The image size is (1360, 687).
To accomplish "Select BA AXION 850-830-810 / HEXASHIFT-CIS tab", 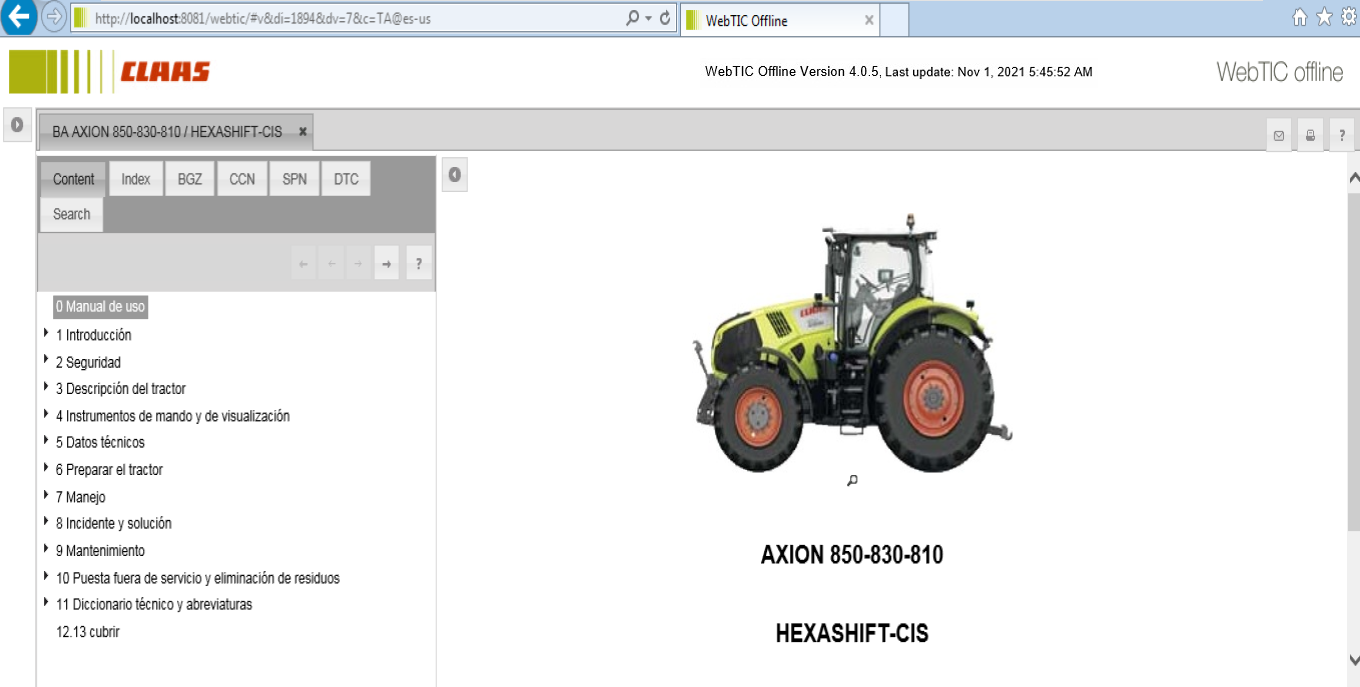I will (176, 131).
